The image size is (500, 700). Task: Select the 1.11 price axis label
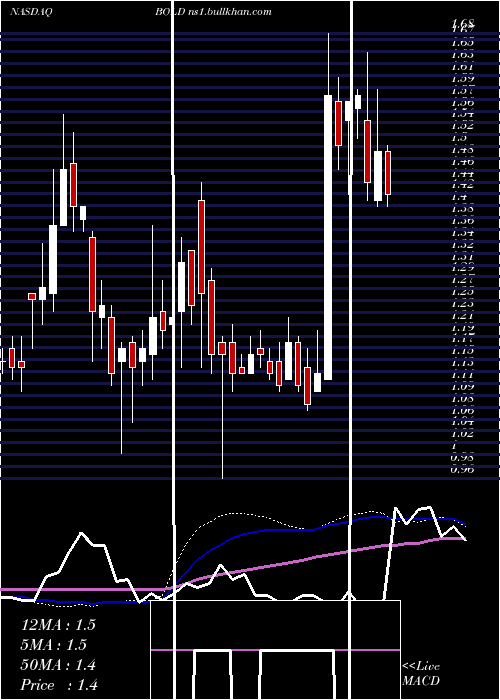pyautogui.click(x=462, y=375)
